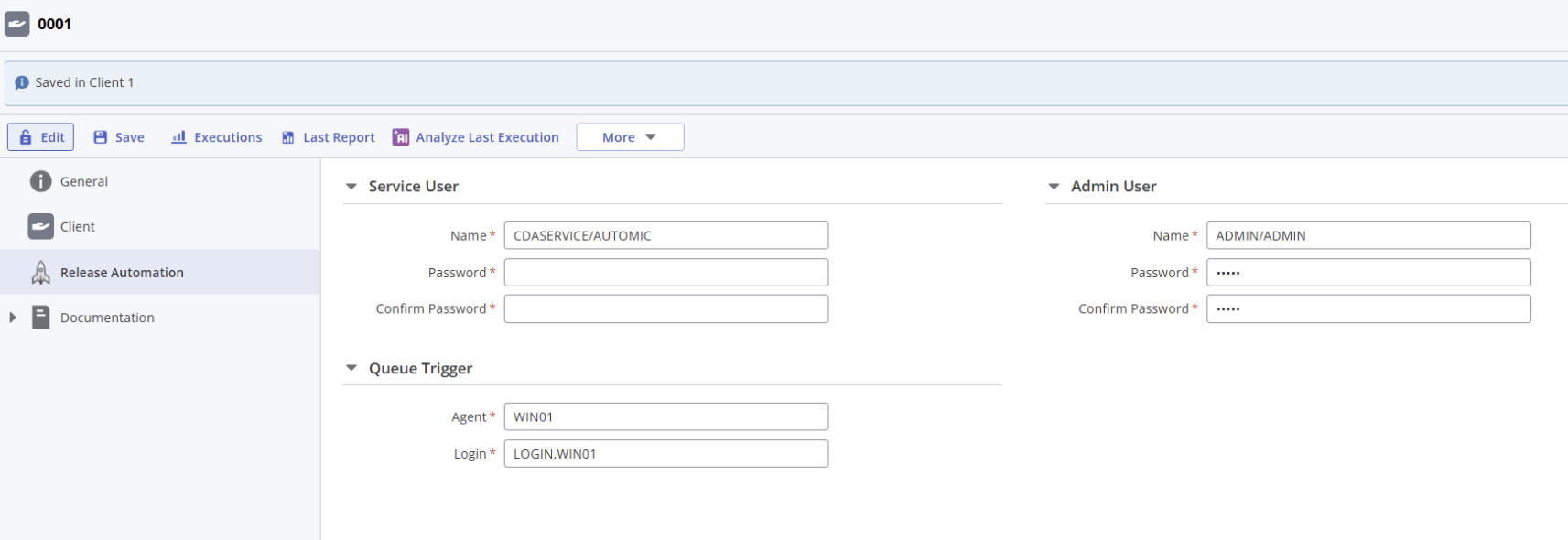Collapse the Service User section
This screenshot has height=540, width=1568.
pyautogui.click(x=351, y=187)
